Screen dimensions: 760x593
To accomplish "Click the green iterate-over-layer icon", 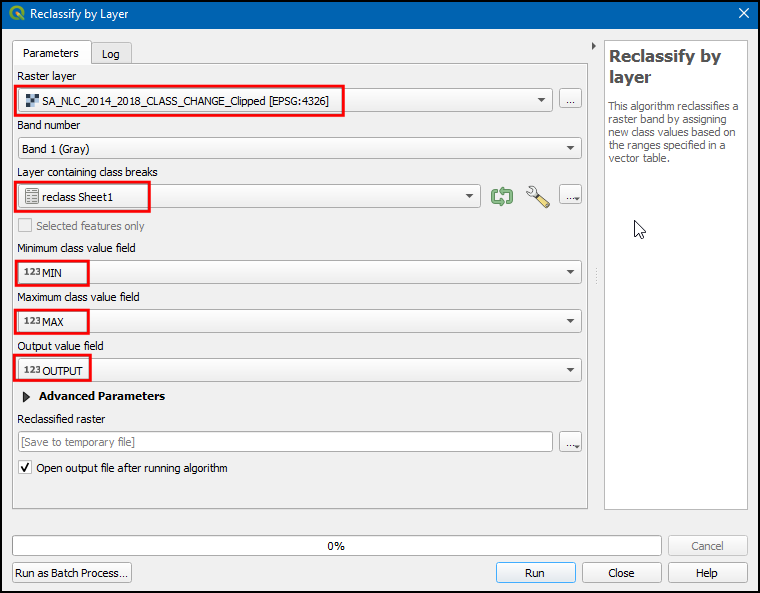I will coord(502,197).
